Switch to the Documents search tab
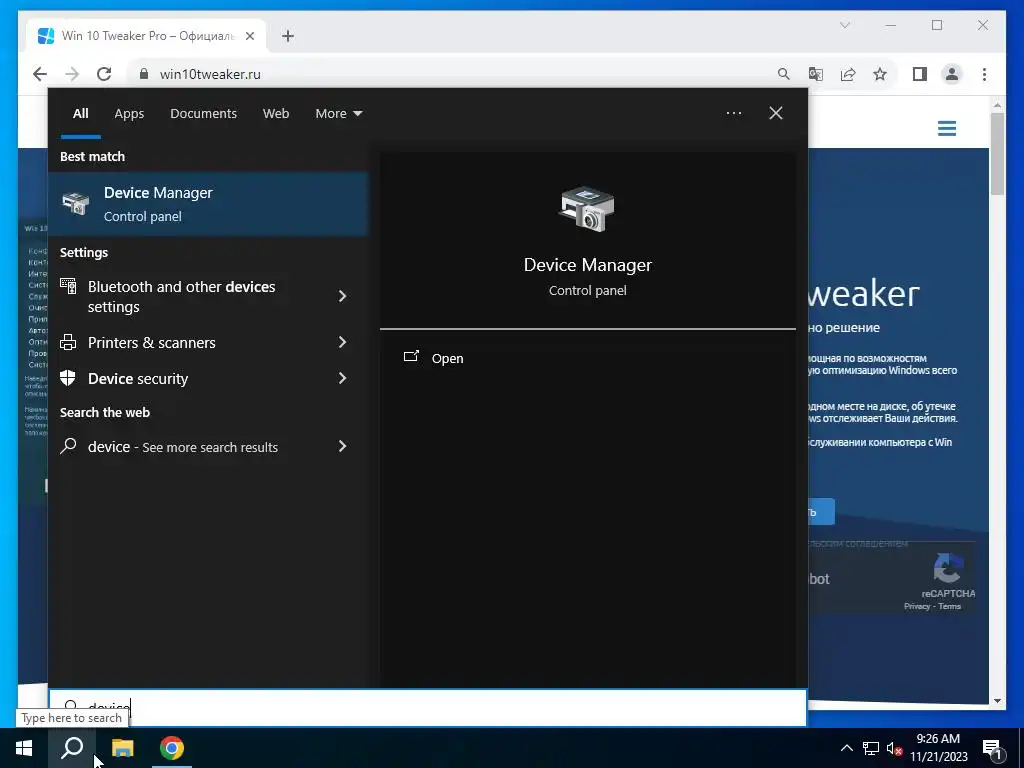The image size is (1024, 768). click(203, 113)
